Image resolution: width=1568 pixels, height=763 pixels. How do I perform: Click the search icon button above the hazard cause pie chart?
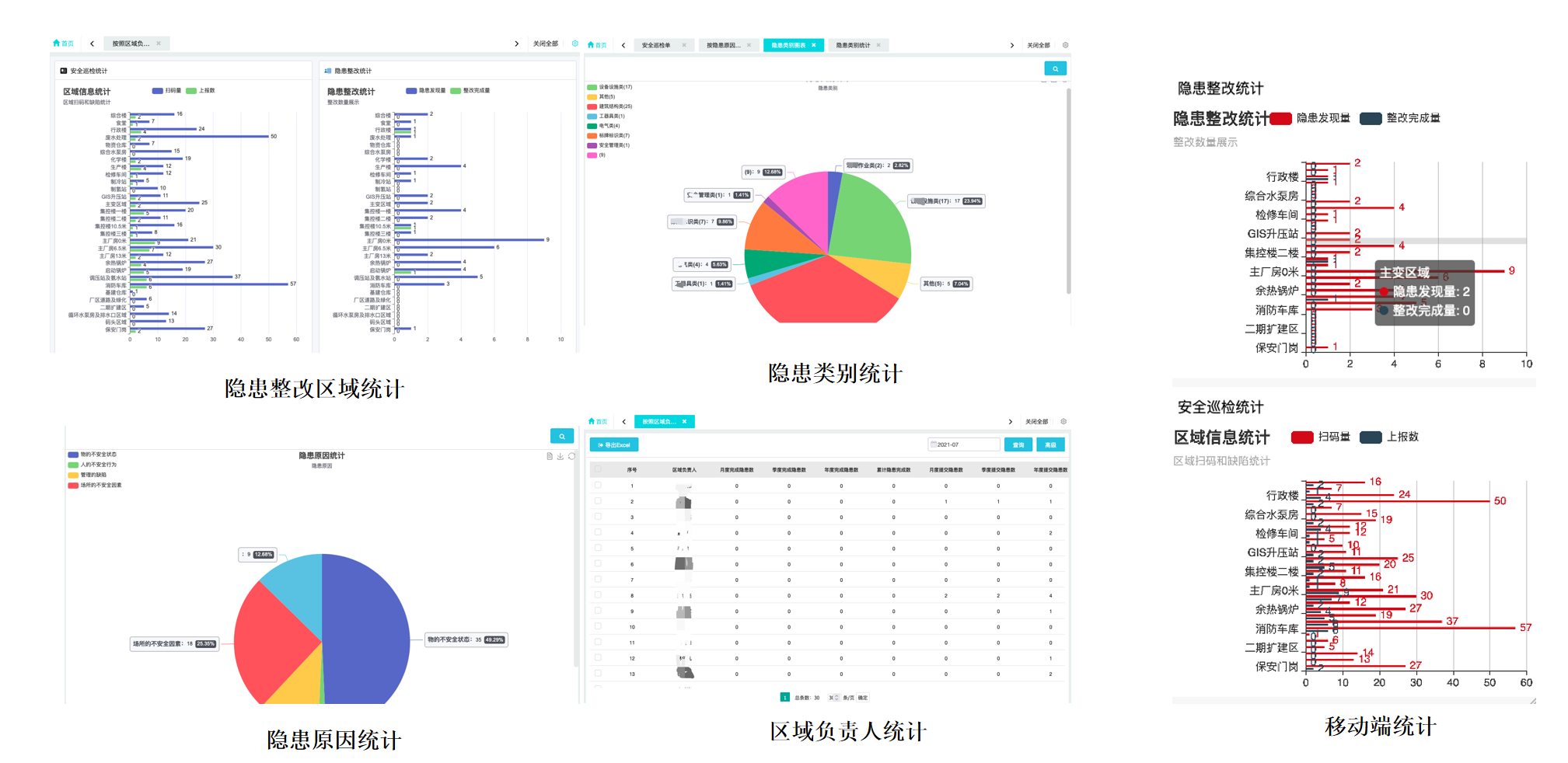[561, 437]
